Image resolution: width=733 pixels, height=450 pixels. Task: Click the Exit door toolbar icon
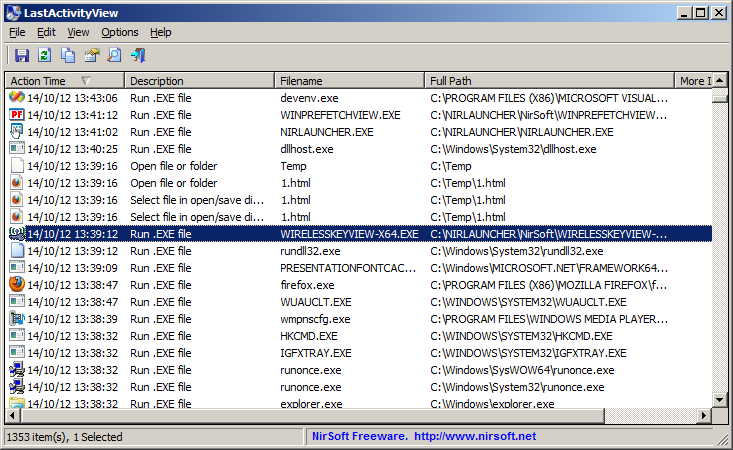(138, 56)
